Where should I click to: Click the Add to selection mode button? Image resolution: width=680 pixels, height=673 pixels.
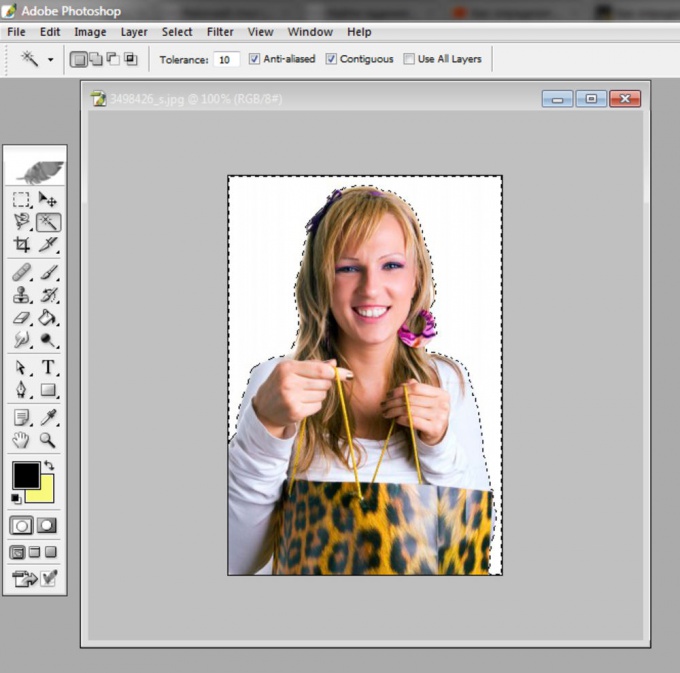[96, 59]
